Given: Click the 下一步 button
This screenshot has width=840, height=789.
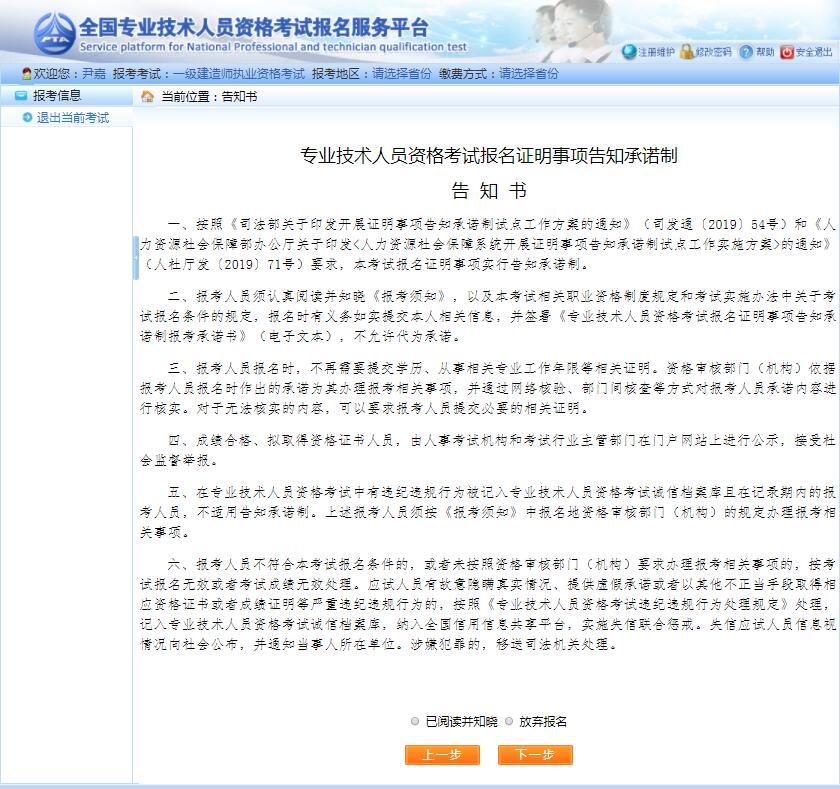Looking at the screenshot, I should 535,755.
